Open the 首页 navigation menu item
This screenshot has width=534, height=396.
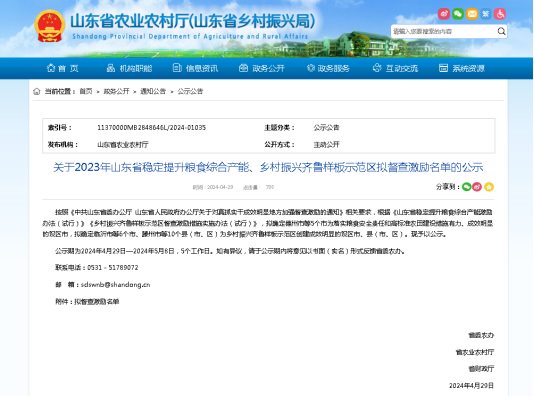point(62,68)
